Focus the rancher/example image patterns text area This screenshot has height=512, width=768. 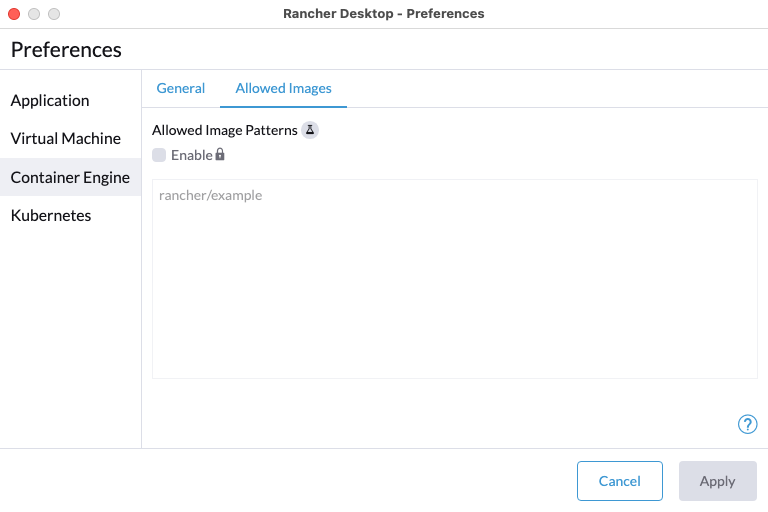click(454, 278)
